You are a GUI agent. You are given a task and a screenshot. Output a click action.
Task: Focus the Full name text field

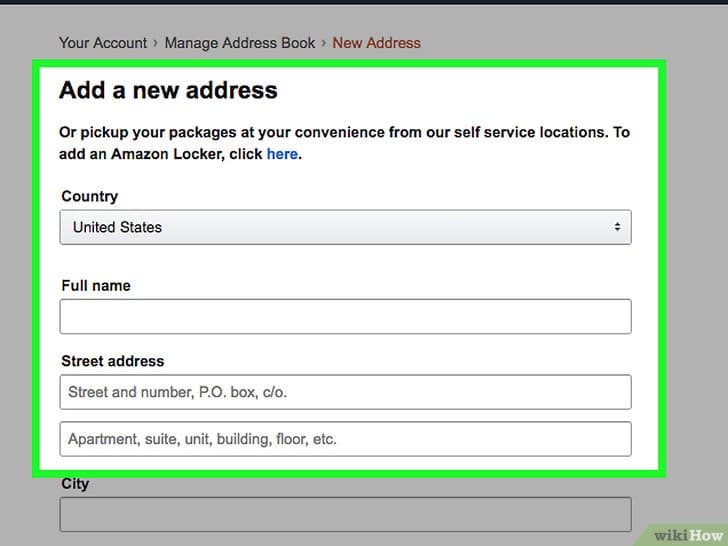pyautogui.click(x=345, y=316)
